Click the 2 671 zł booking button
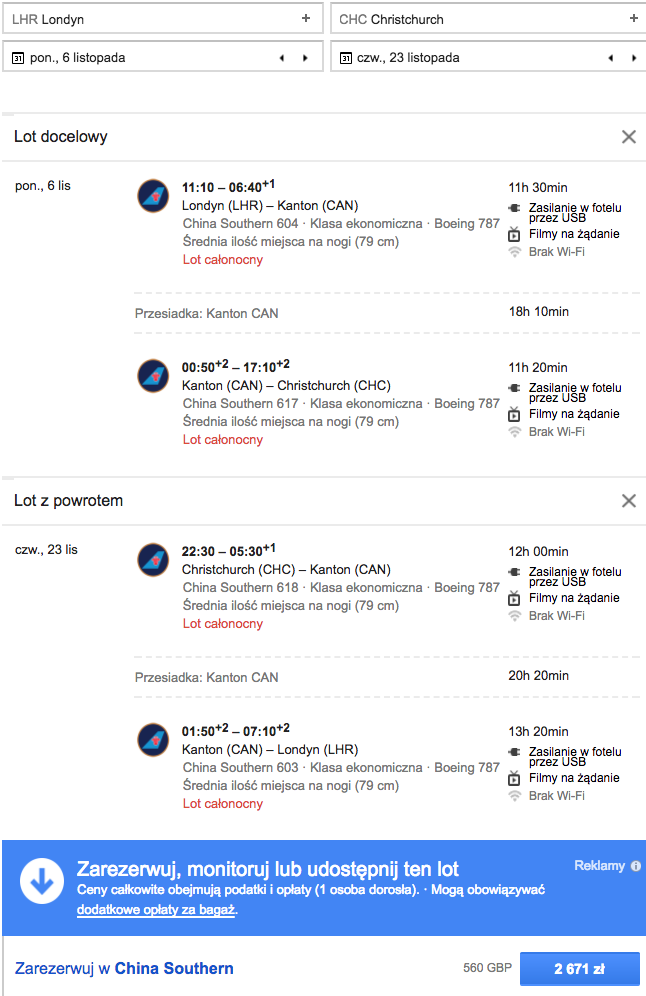 pyautogui.click(x=579, y=969)
